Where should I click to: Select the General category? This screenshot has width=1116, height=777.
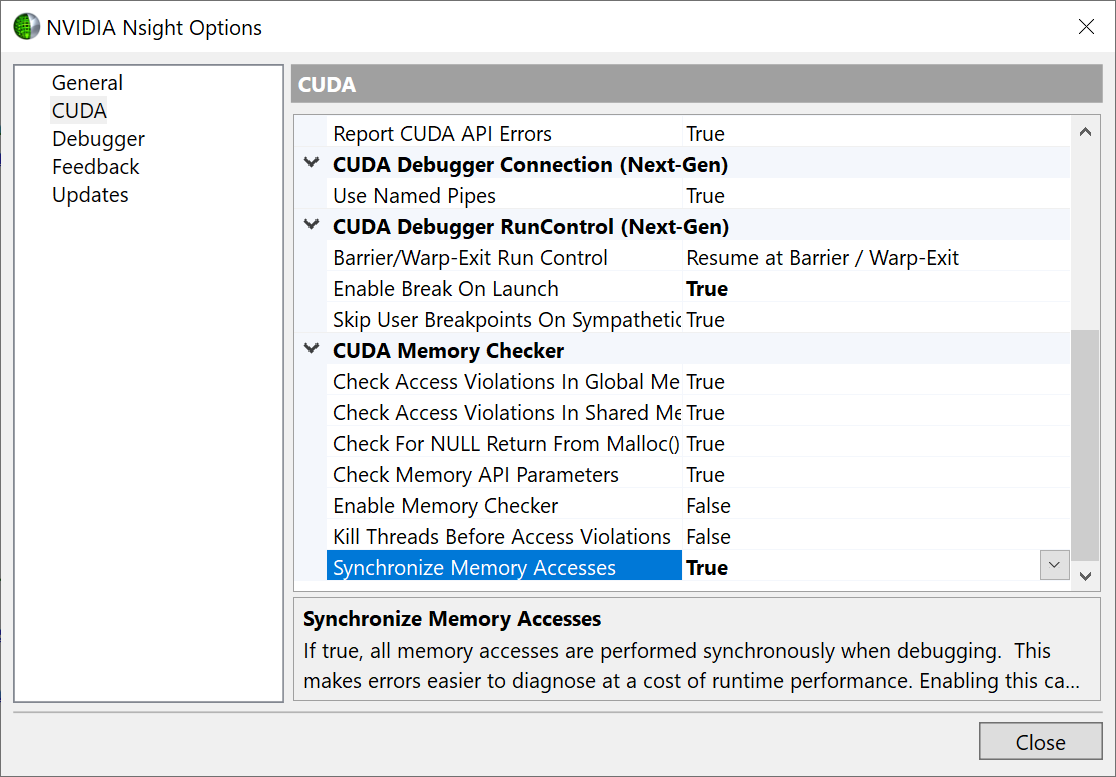[88, 83]
